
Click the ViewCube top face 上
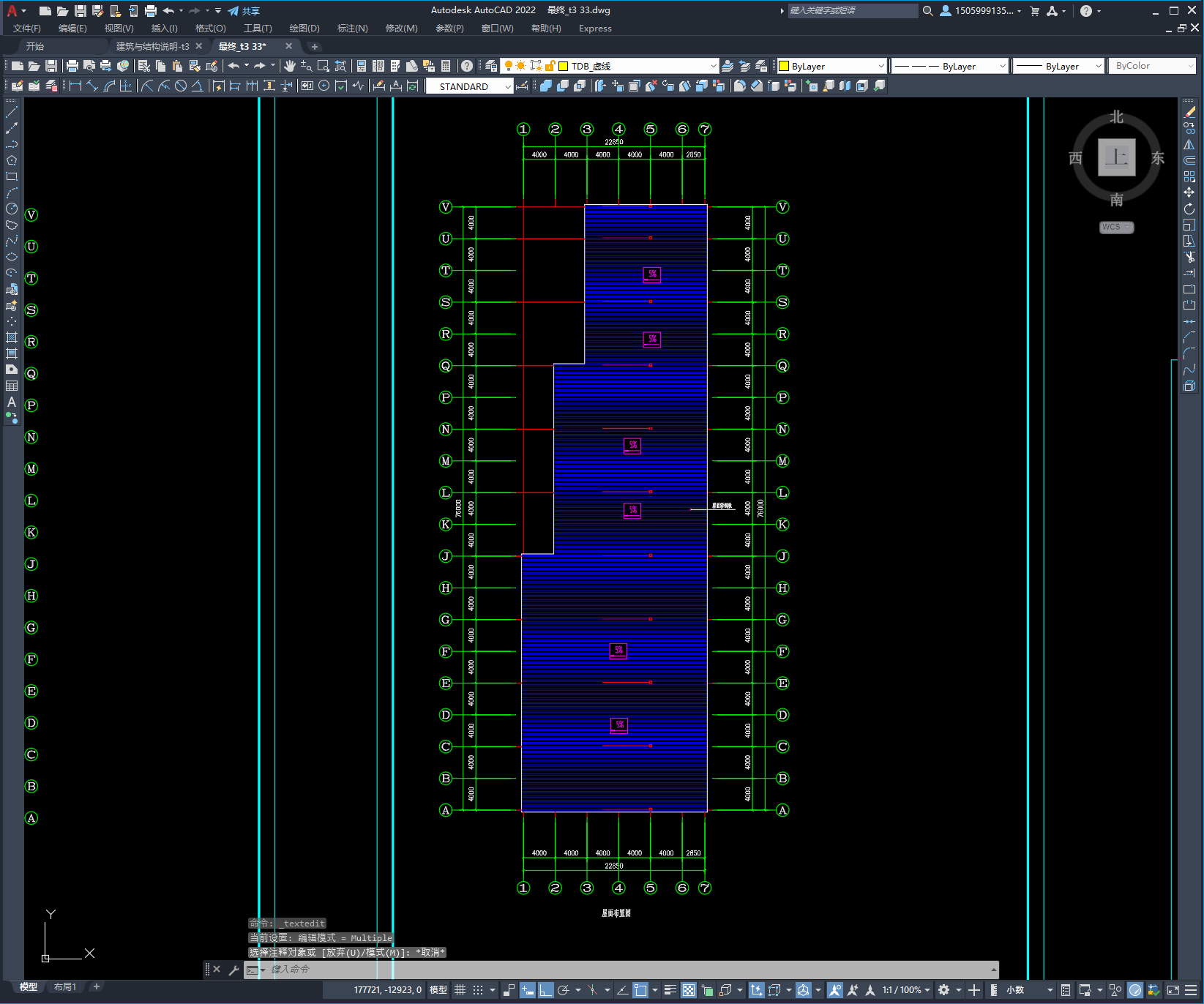(1116, 157)
